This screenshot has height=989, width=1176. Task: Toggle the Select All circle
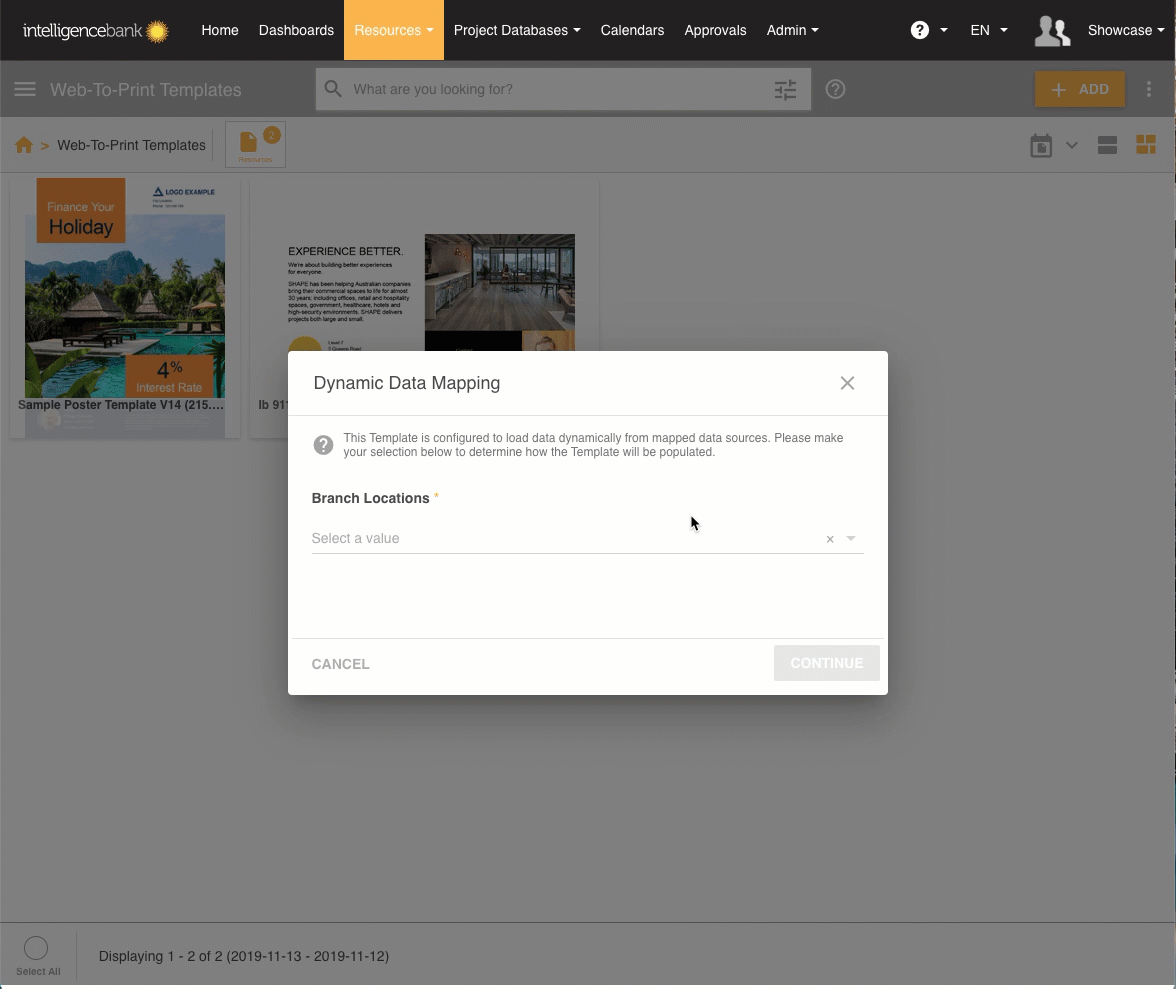pyautogui.click(x=36, y=948)
